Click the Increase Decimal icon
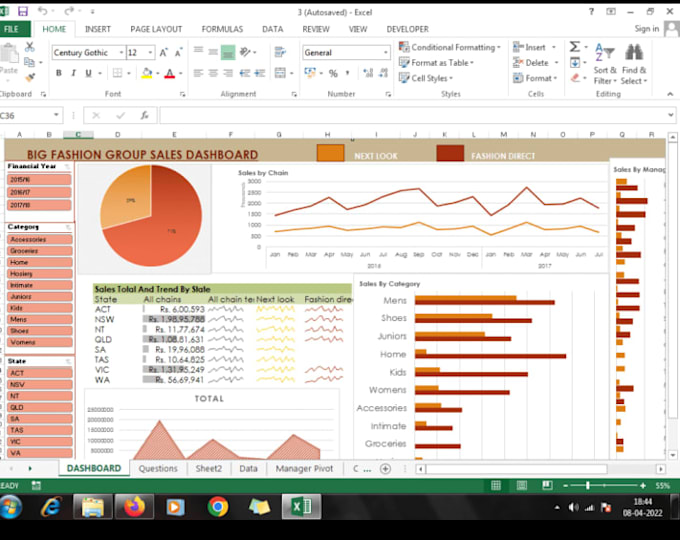The height and width of the screenshot is (540, 680). pyautogui.click(x=368, y=73)
